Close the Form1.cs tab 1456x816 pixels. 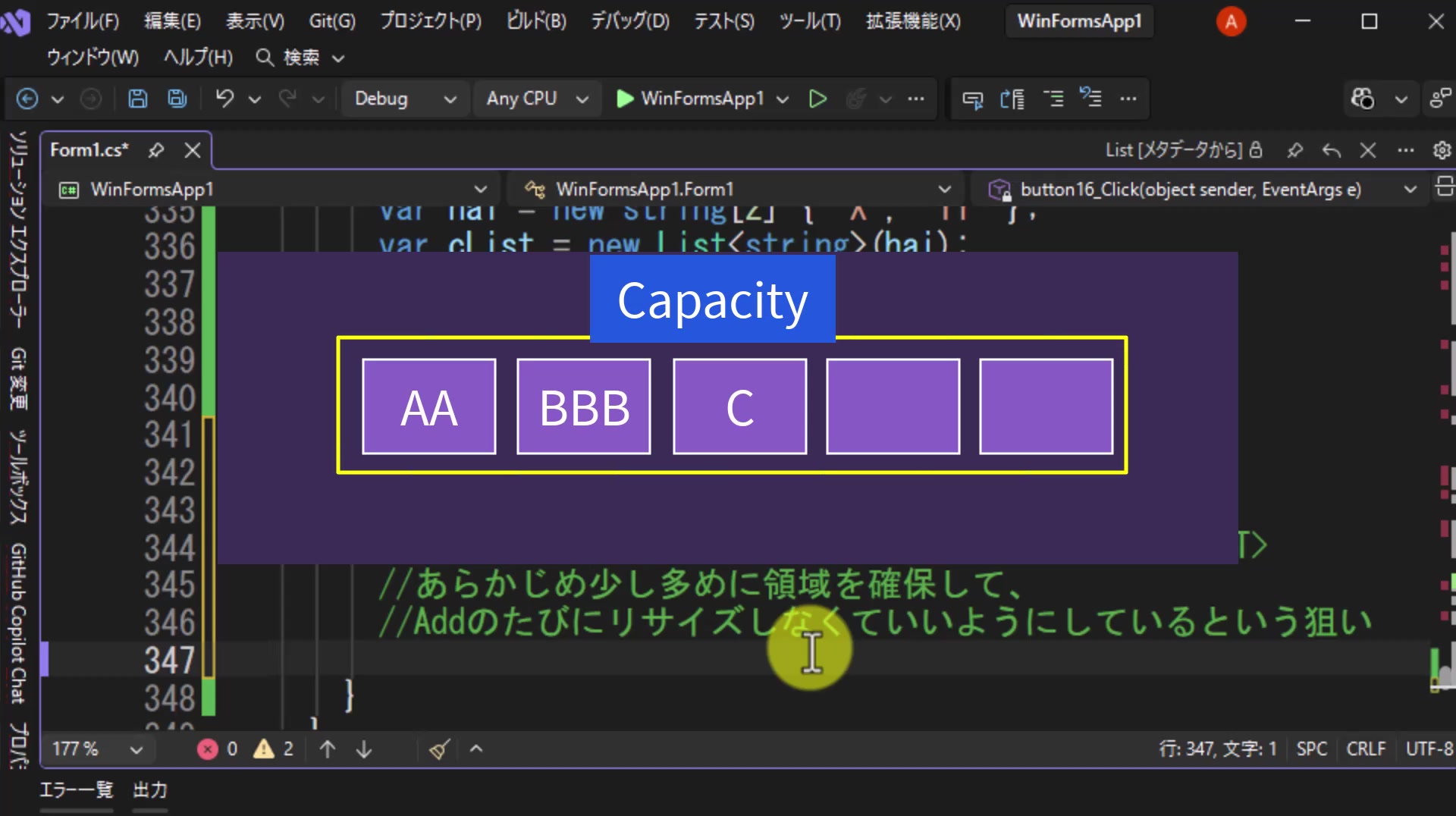coord(193,150)
